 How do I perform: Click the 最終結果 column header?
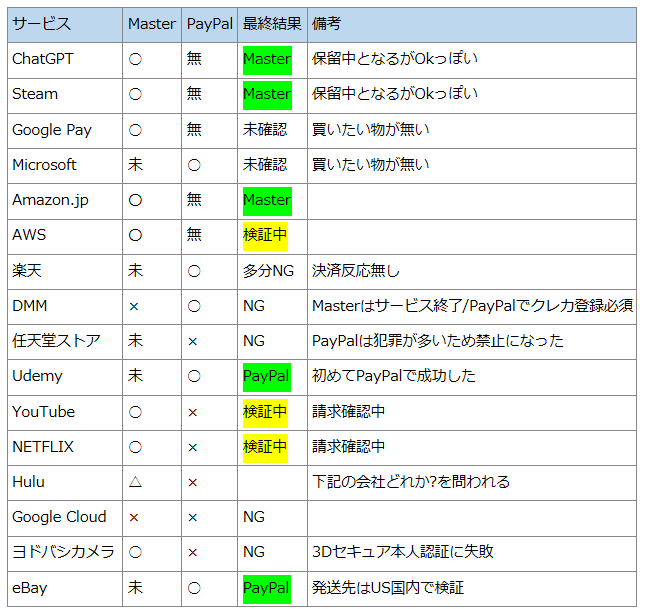tap(272, 24)
